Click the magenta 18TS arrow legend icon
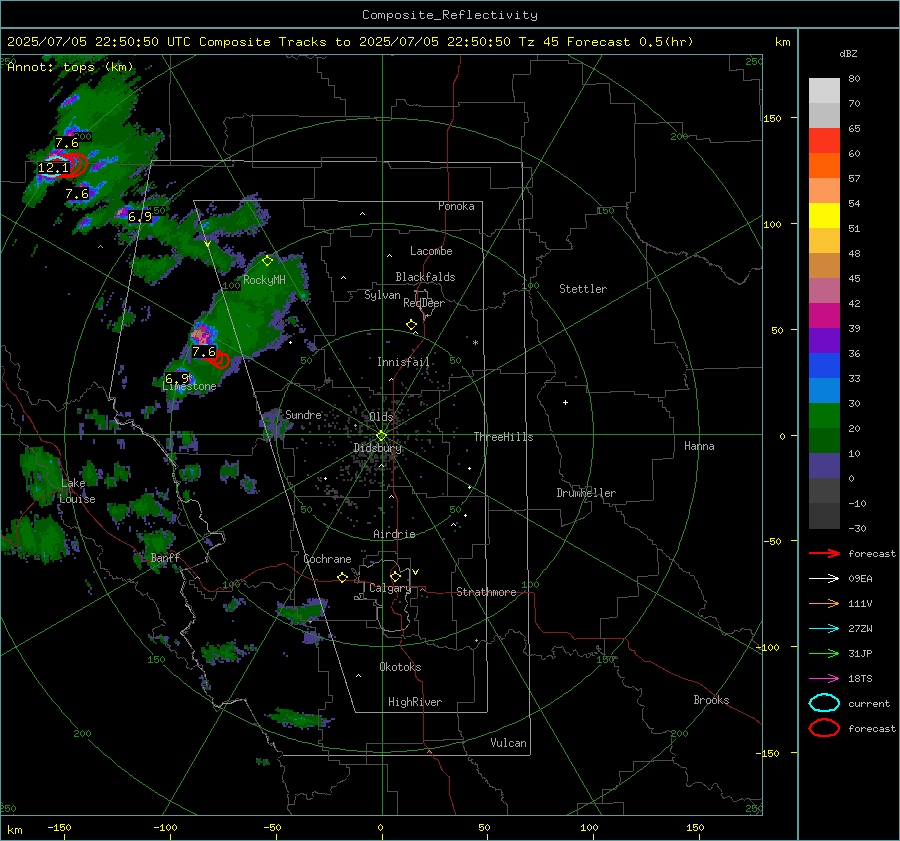 [824, 679]
